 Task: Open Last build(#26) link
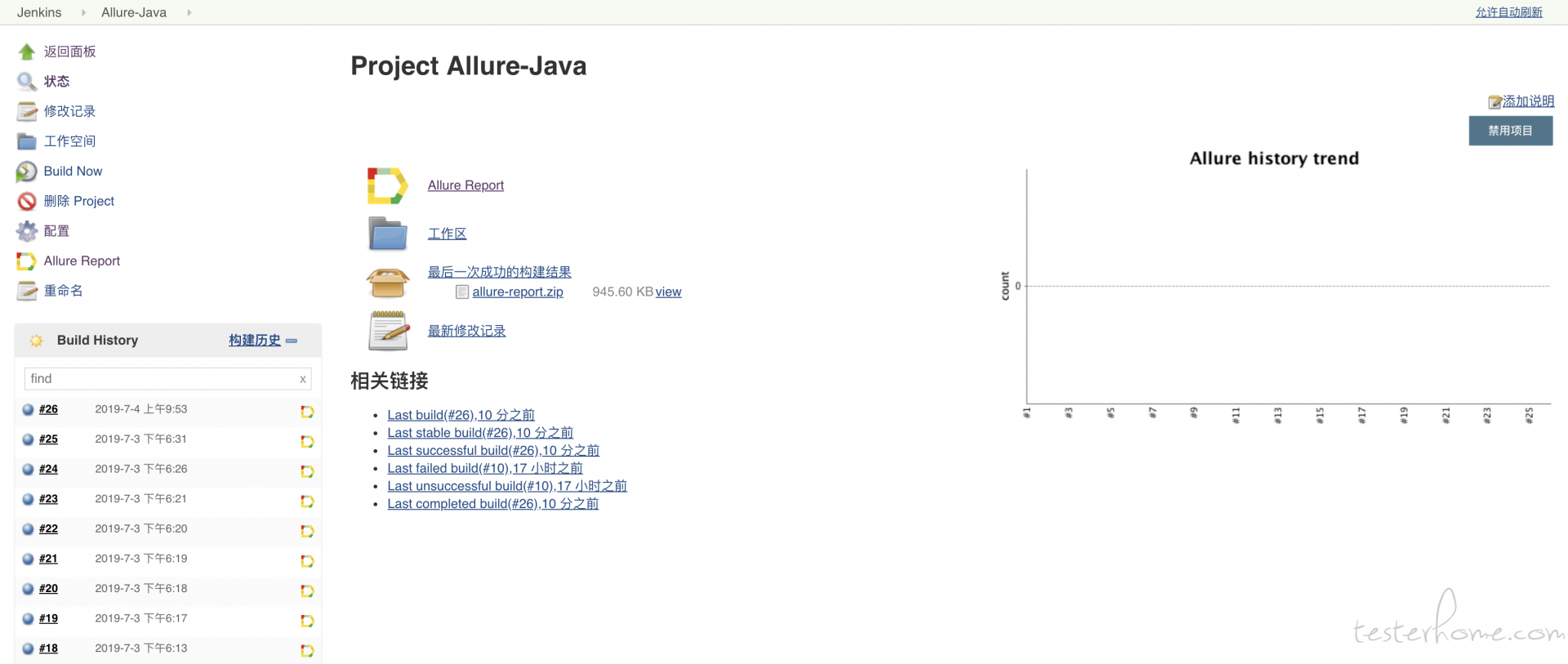point(461,415)
